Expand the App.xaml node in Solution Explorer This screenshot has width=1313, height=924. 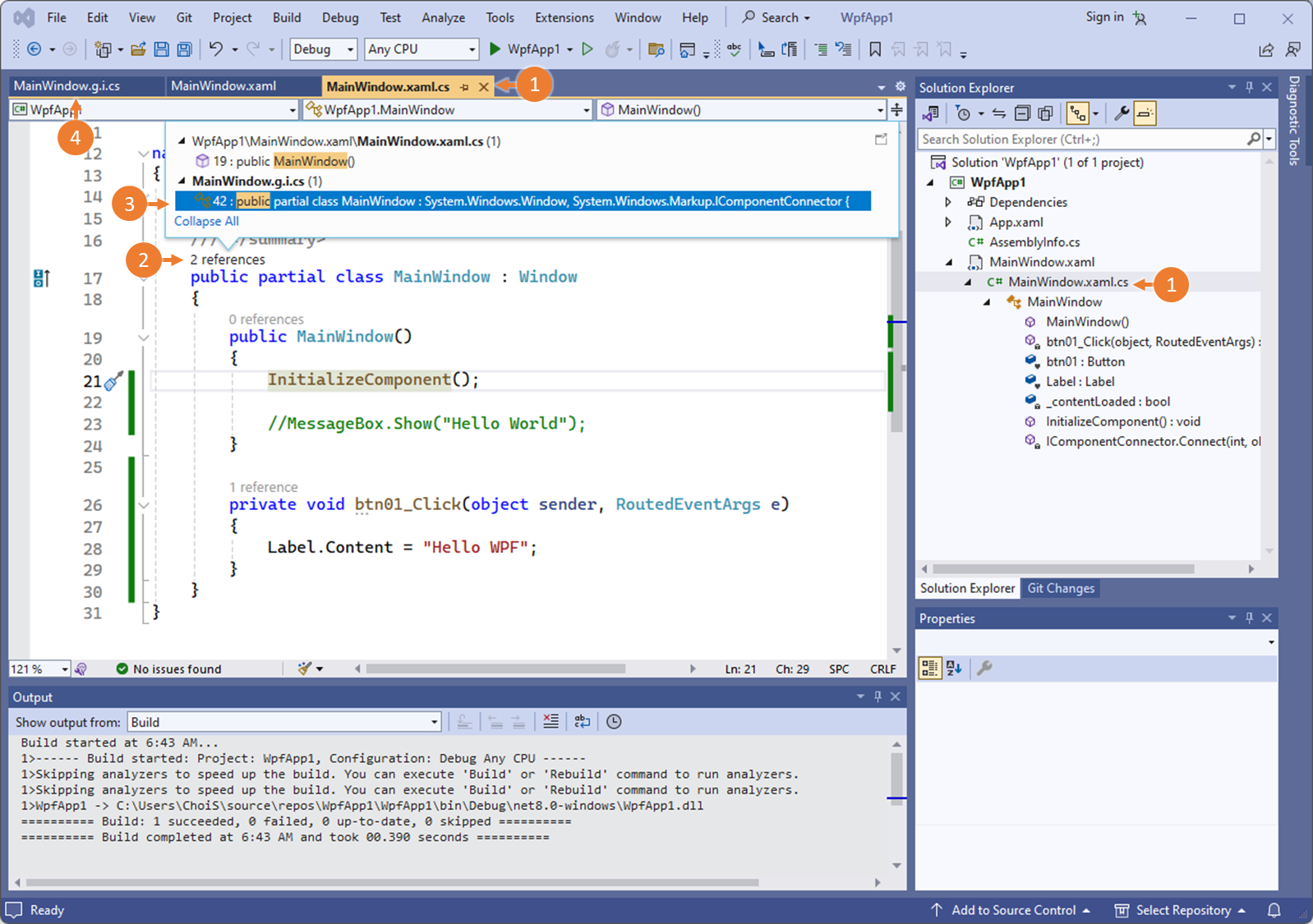(x=948, y=222)
